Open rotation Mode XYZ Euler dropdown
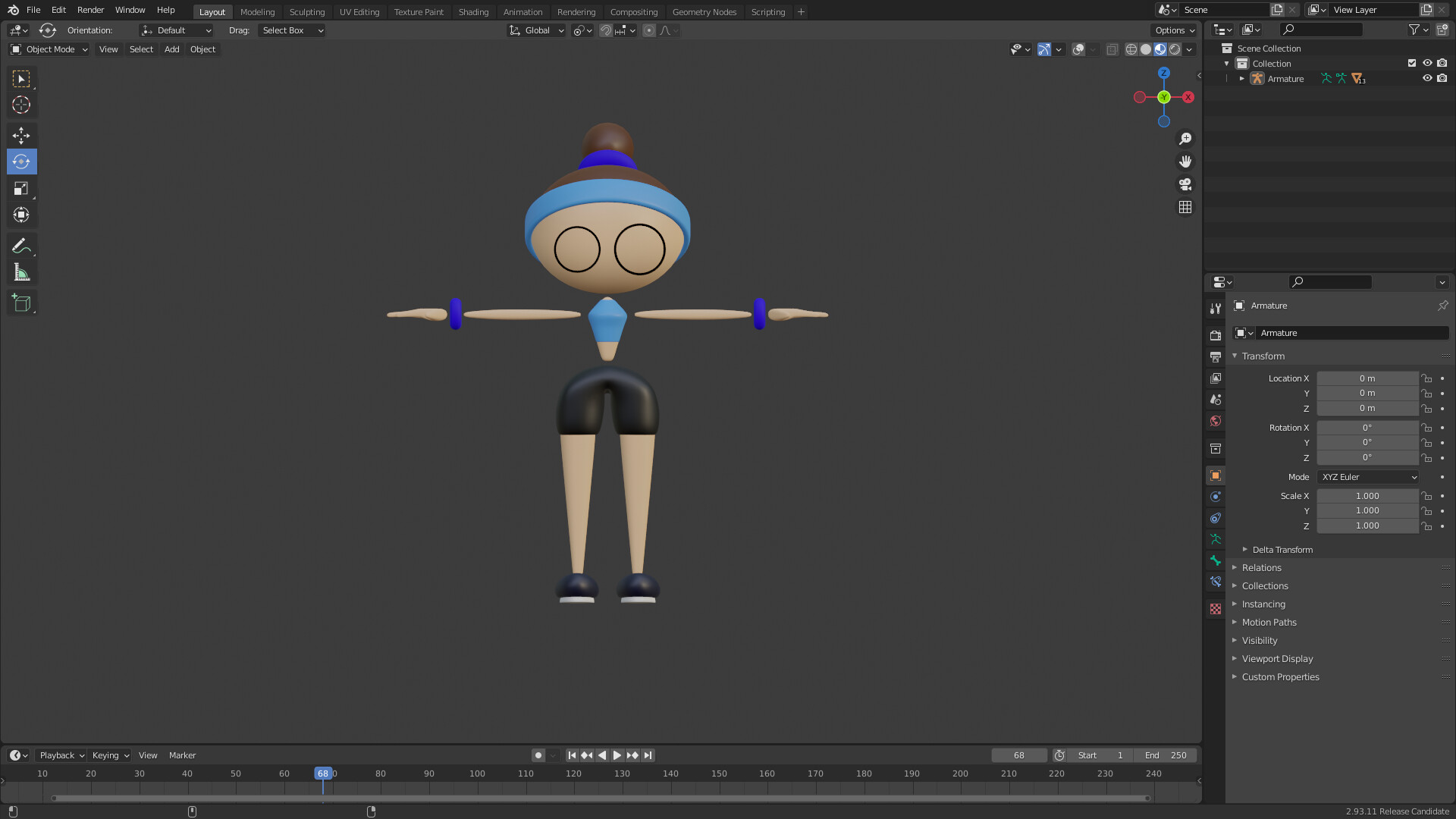 click(x=1368, y=477)
